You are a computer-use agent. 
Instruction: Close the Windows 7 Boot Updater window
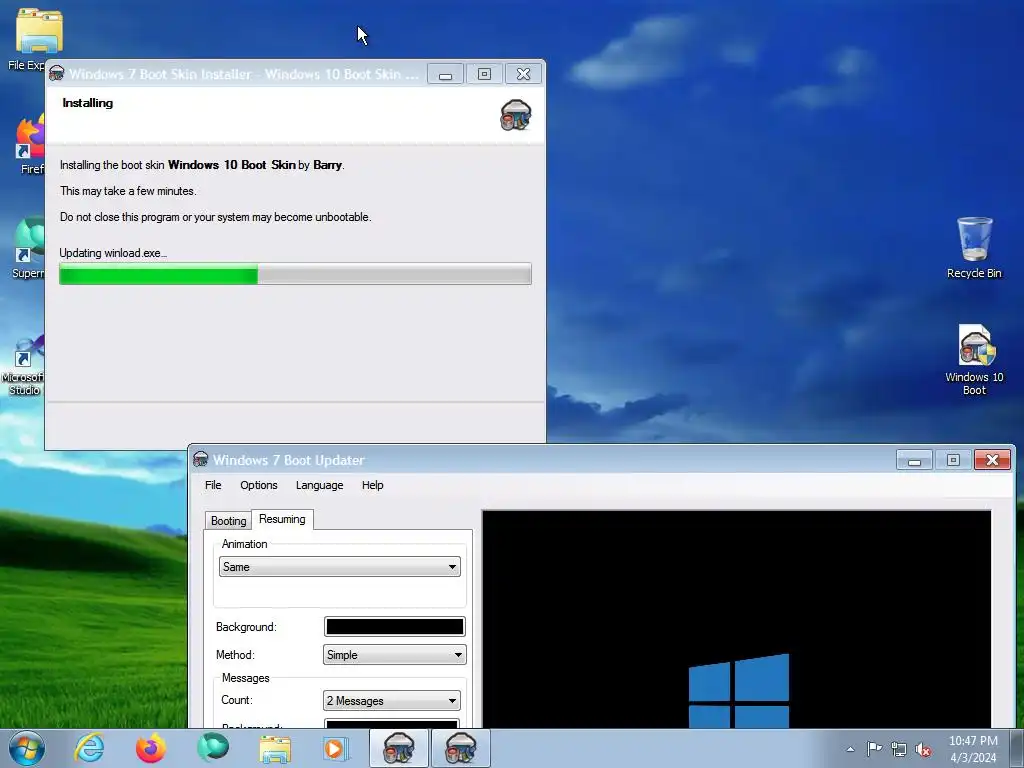pyautogui.click(x=992, y=460)
